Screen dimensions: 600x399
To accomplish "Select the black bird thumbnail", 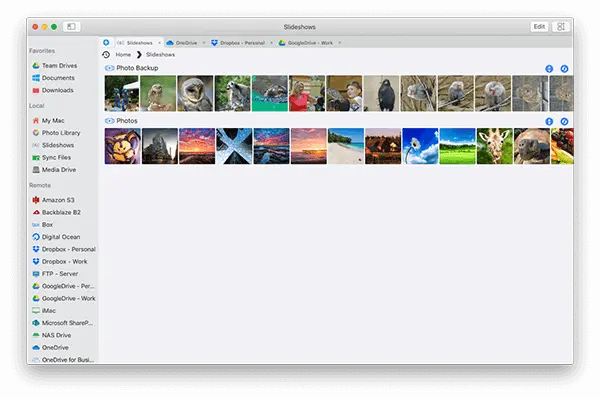I will [x=381, y=93].
